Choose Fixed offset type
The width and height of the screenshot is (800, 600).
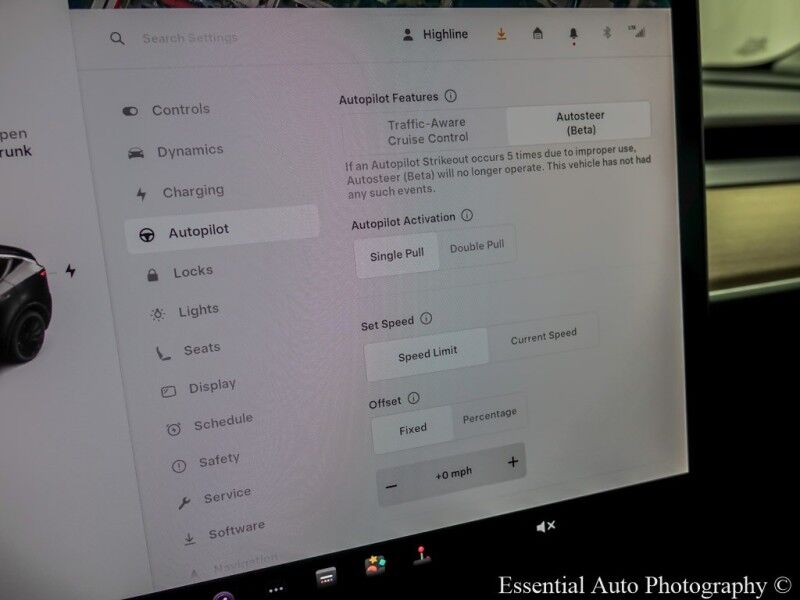(413, 430)
